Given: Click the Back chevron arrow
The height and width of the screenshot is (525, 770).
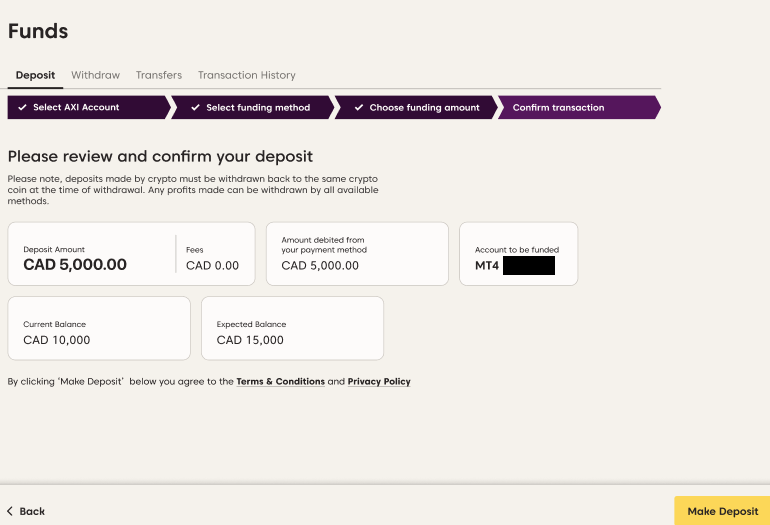Looking at the screenshot, I should [x=10, y=511].
